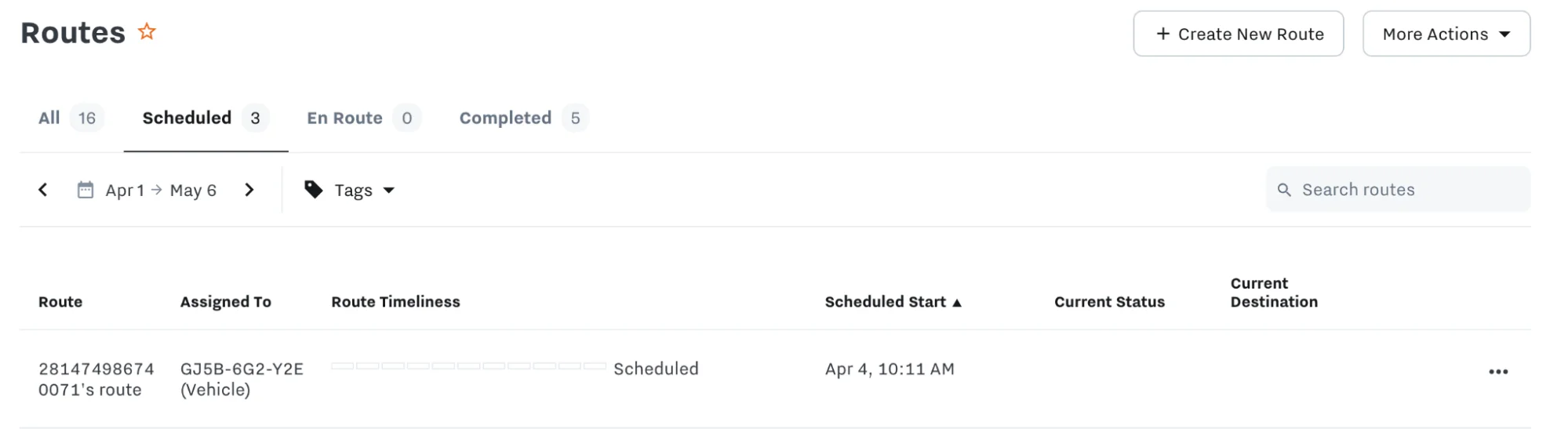Sort by the Assigned To column header
Image resolution: width=1568 pixels, height=429 pixels.
coord(226,302)
